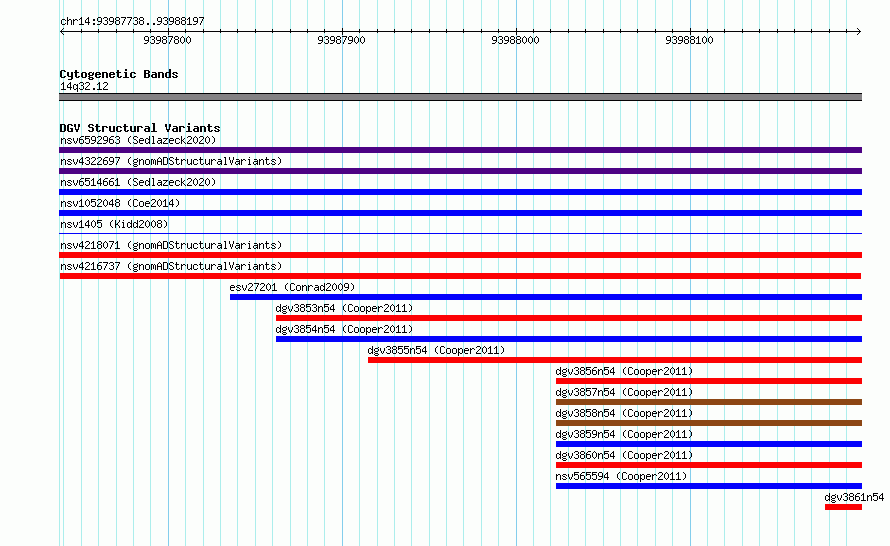Select the brown bar under dgv3858n54

pos(709,423)
